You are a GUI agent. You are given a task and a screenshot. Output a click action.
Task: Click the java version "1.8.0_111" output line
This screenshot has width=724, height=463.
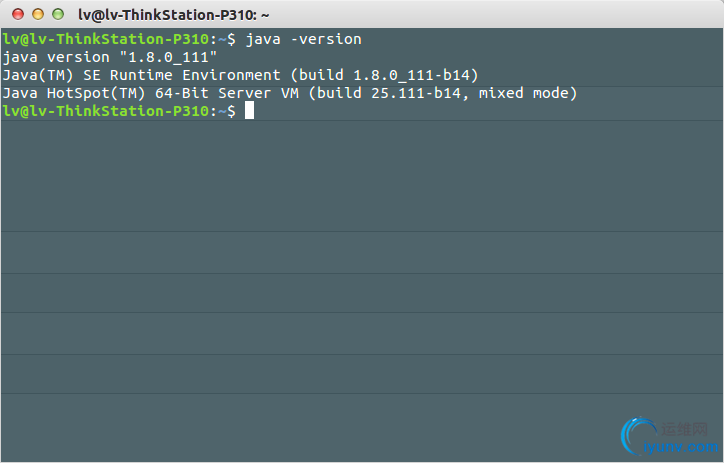click(110, 57)
